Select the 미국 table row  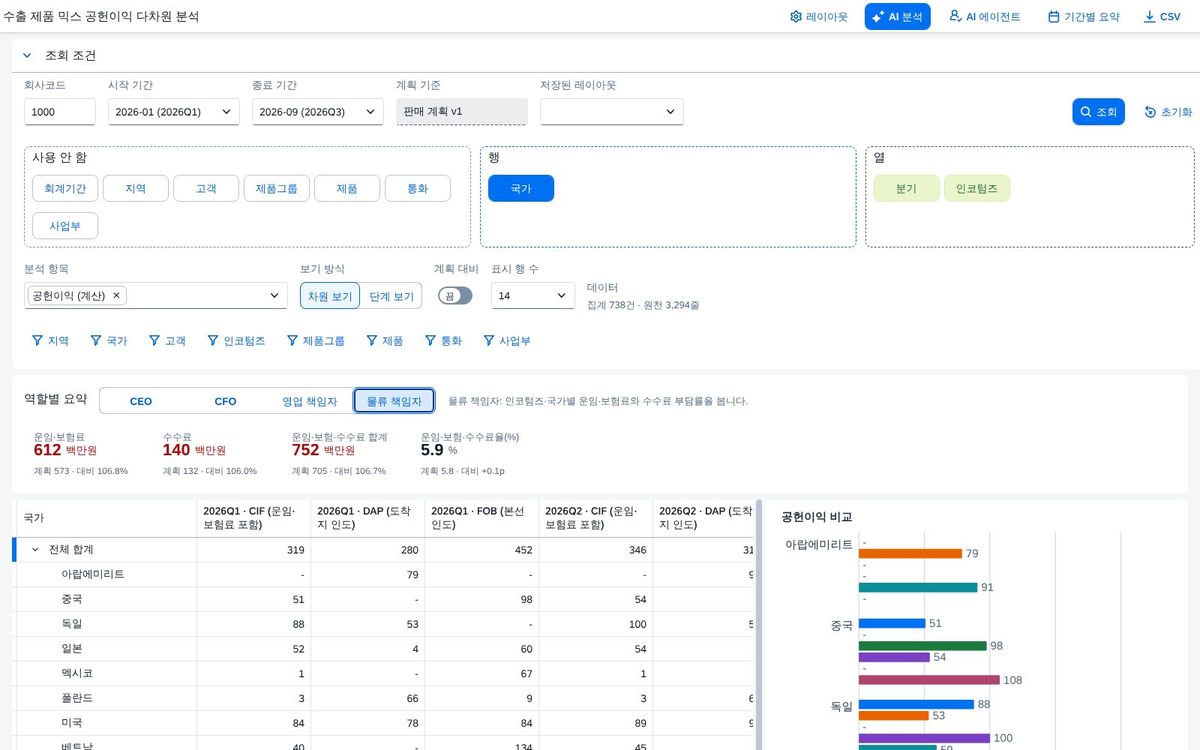point(383,722)
